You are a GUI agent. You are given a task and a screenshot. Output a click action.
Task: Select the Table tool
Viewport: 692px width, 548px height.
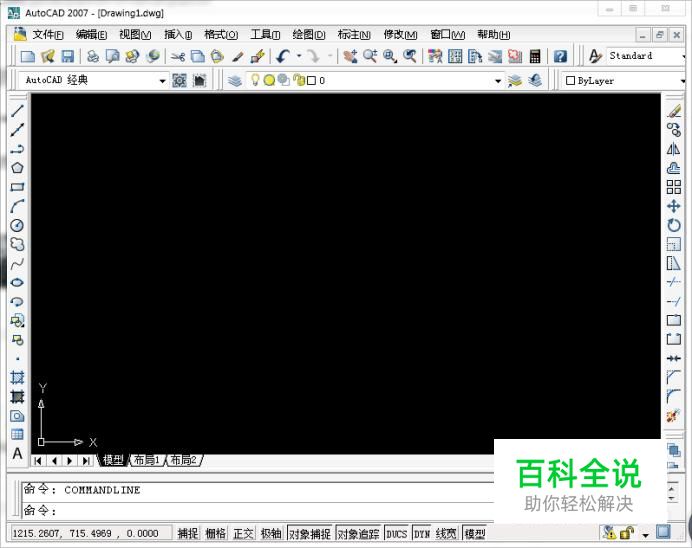[x=17, y=435]
